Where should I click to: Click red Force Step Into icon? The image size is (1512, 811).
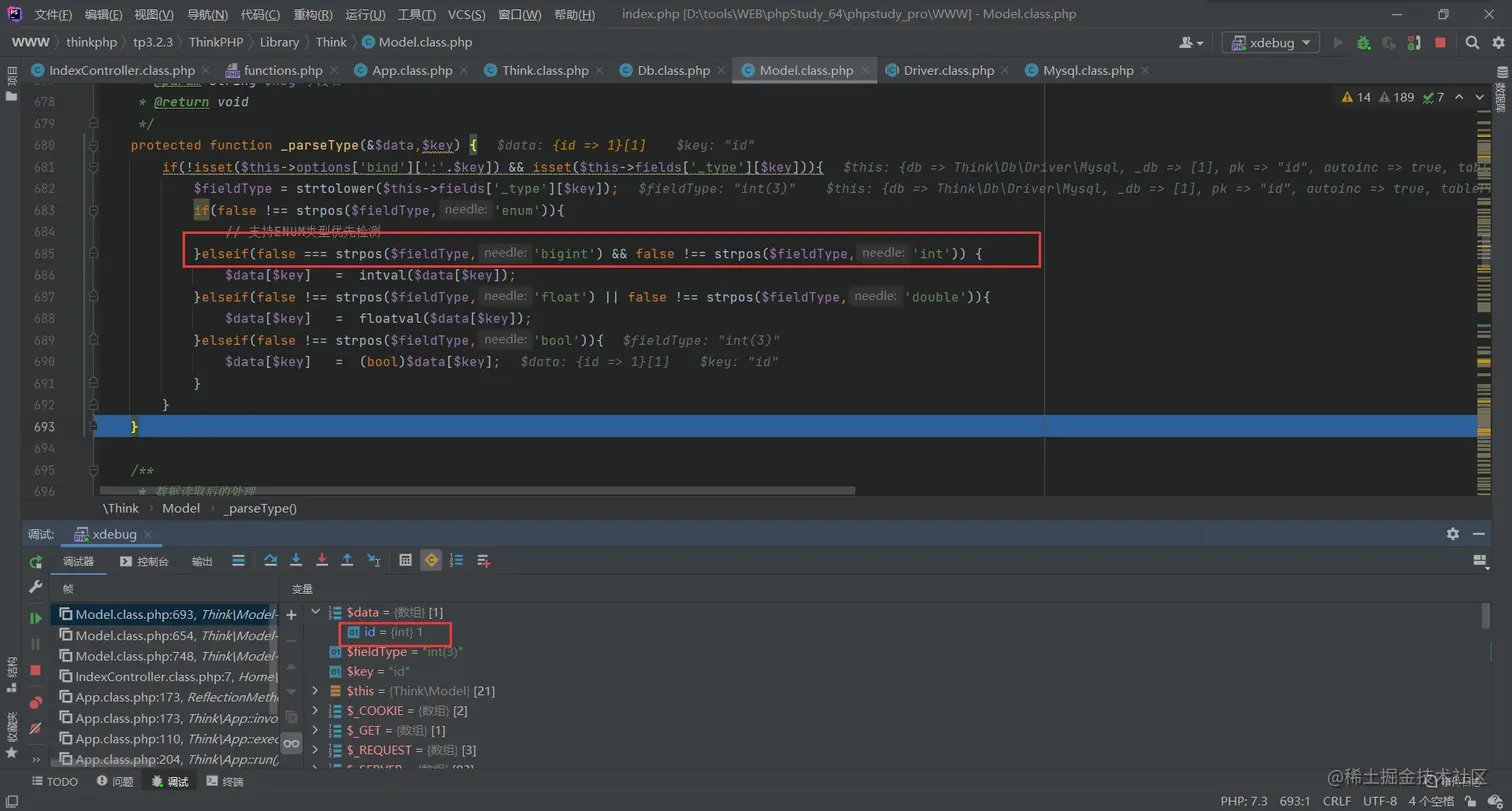(322, 560)
